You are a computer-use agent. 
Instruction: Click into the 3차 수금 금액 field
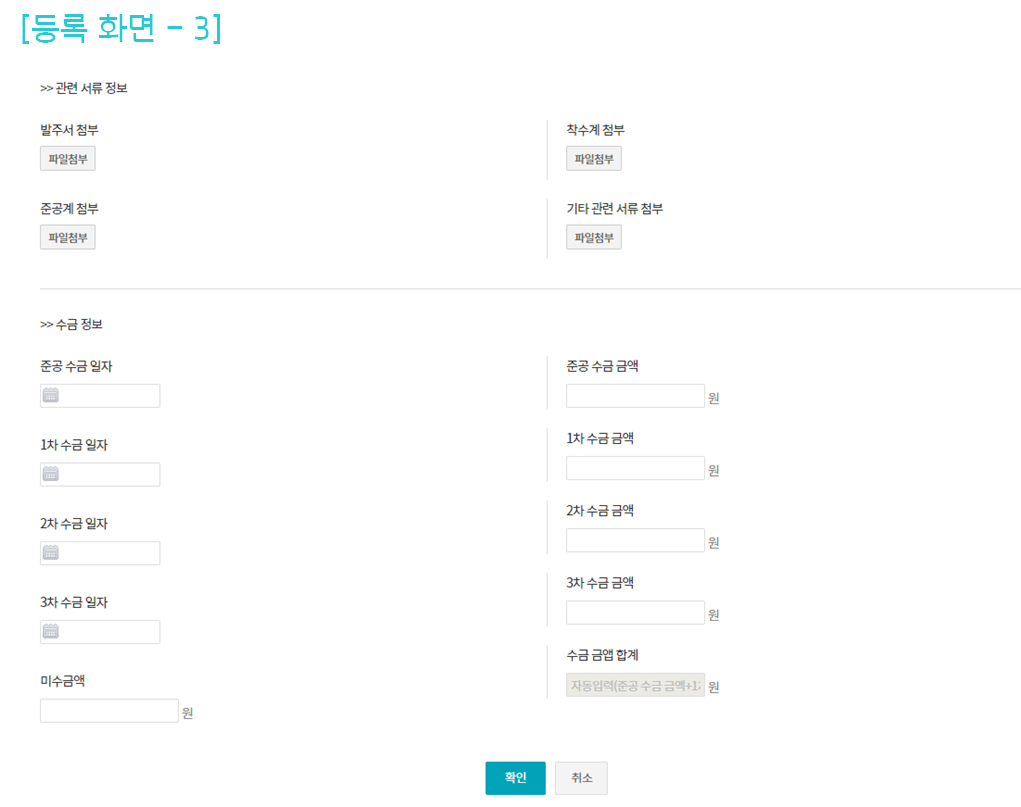635,612
